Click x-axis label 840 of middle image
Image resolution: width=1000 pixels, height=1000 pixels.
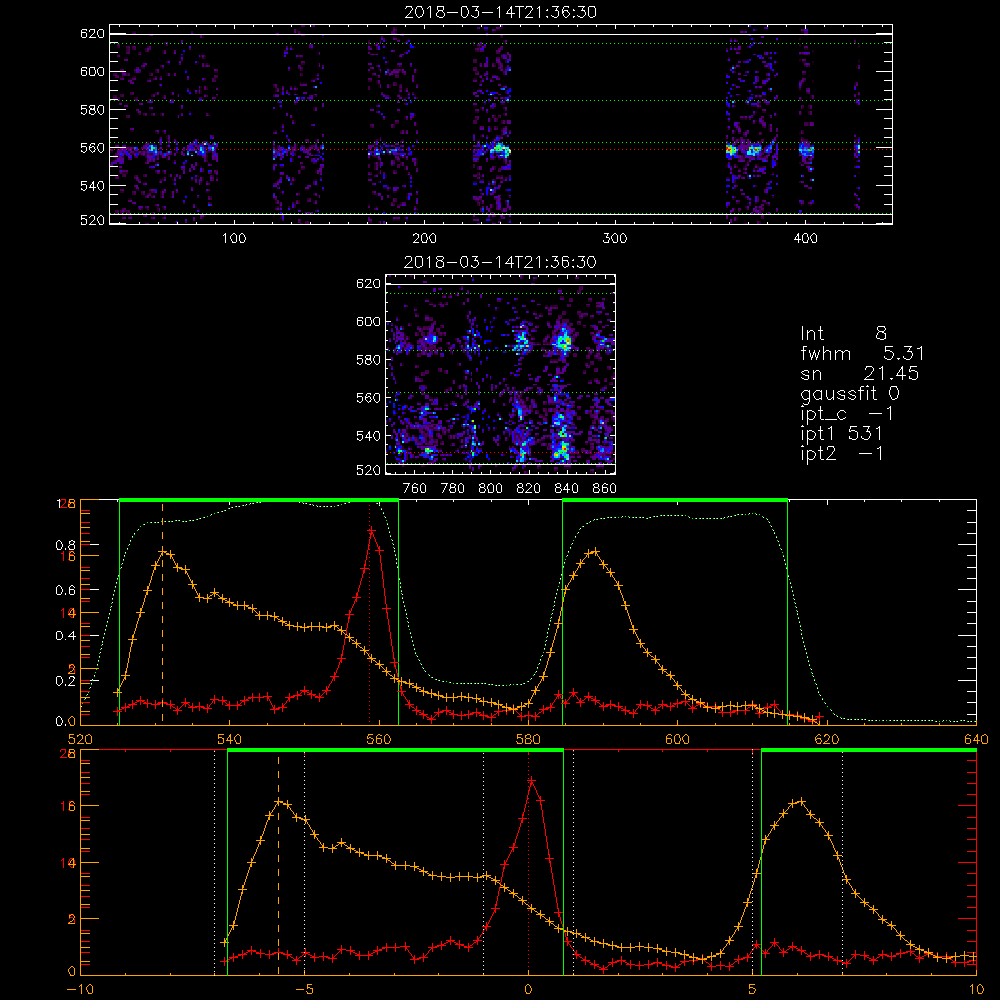click(x=566, y=489)
